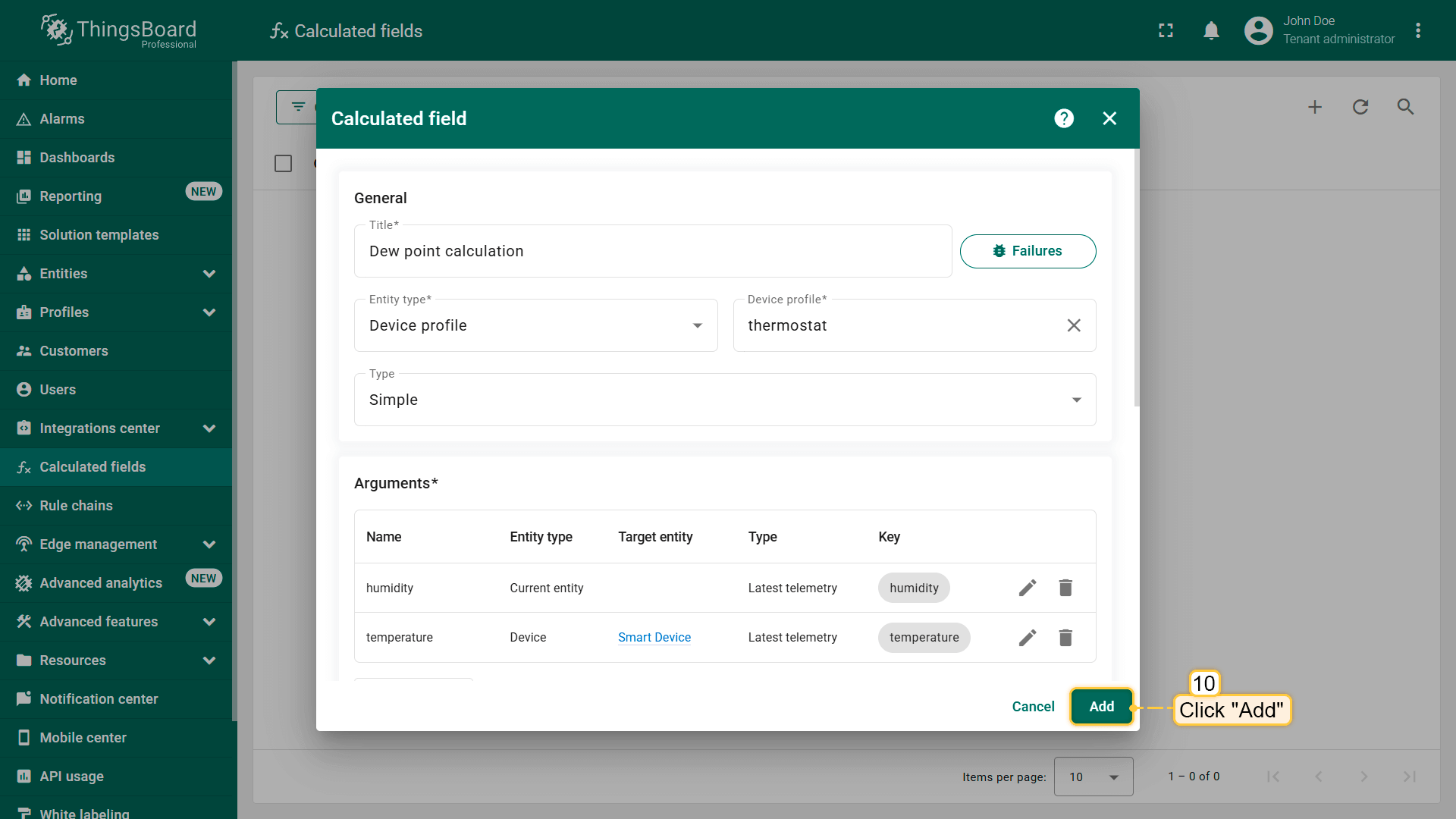
Task: Open Rule chains in the sidebar
Action: point(76,506)
